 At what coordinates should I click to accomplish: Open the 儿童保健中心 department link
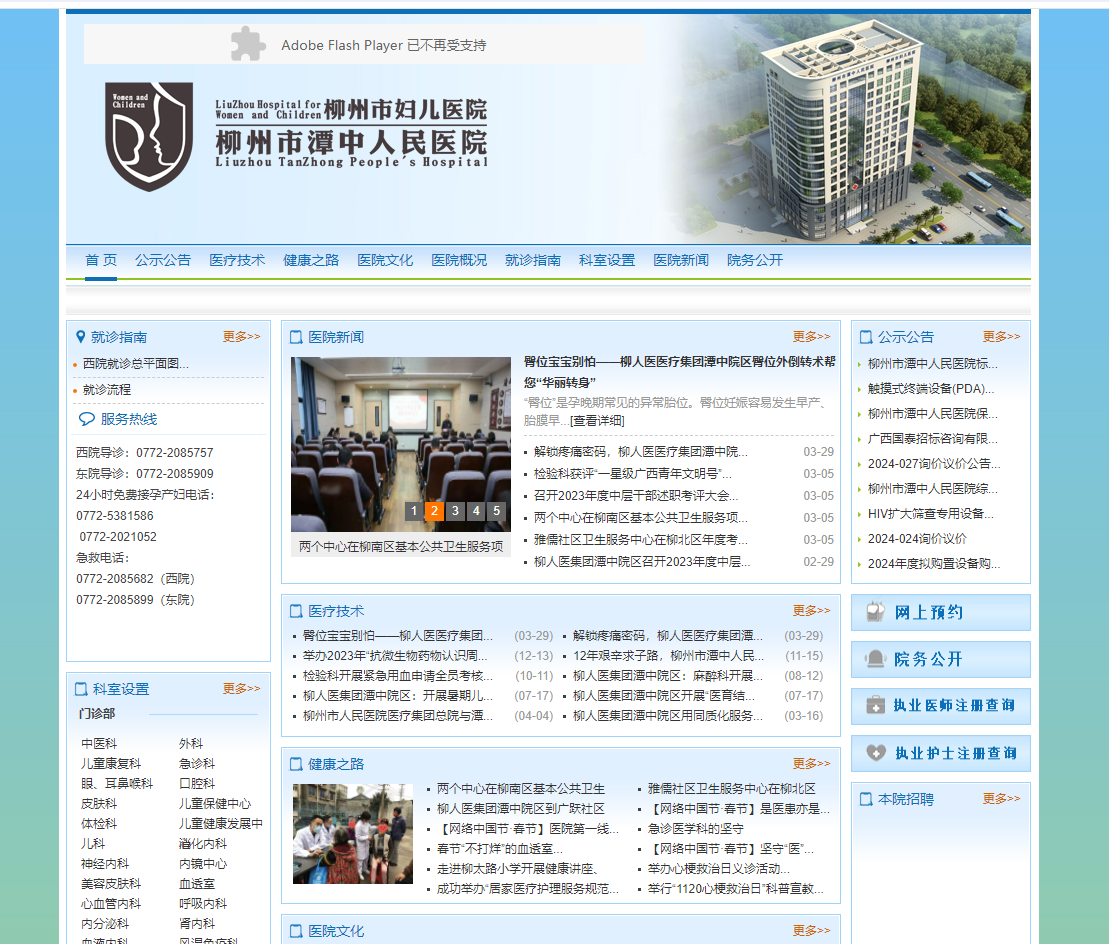[215, 803]
